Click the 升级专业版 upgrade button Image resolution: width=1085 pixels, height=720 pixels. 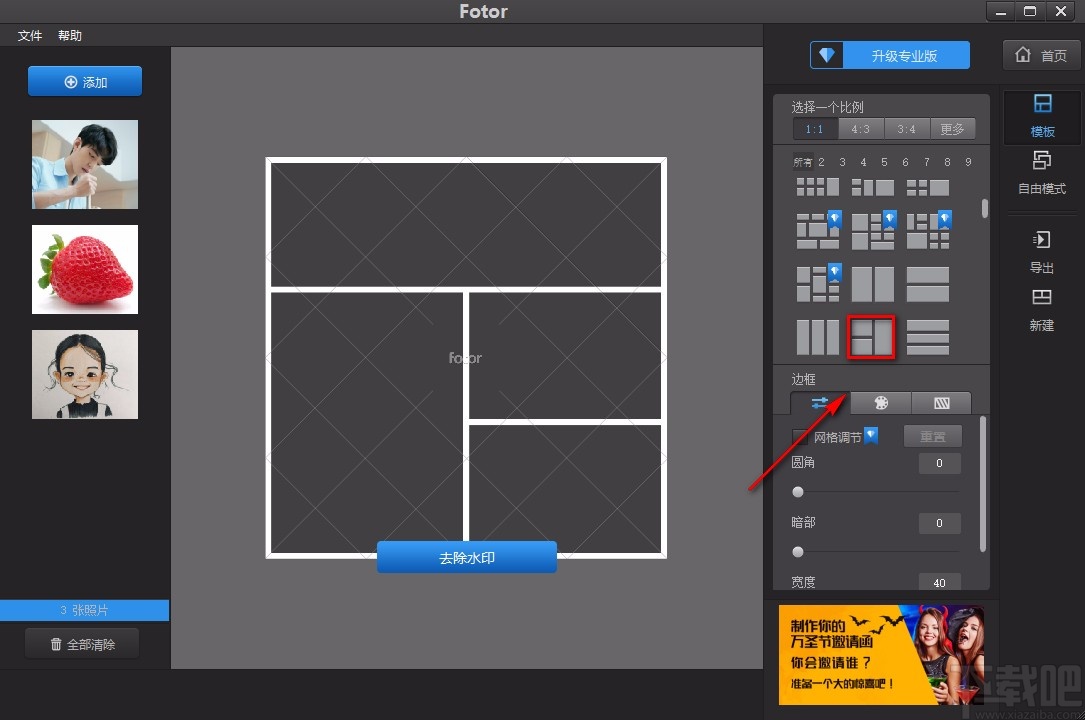coord(890,55)
